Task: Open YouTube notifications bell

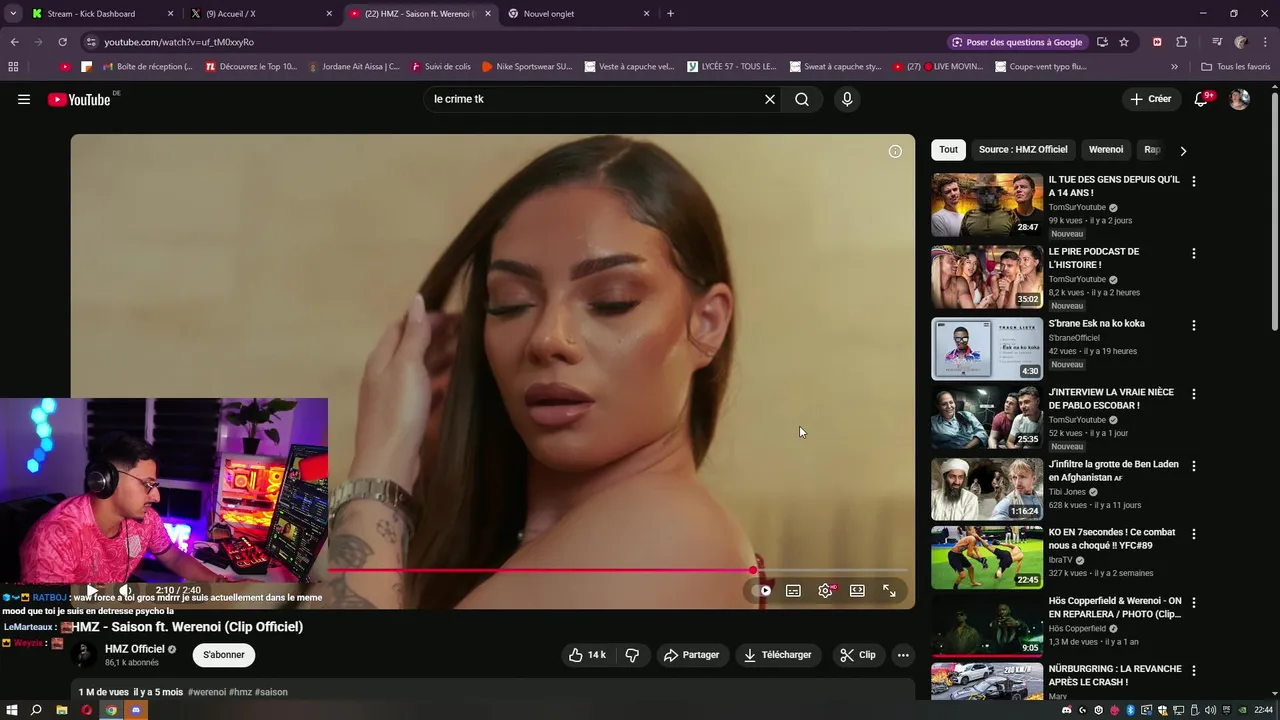Action: [1202, 99]
